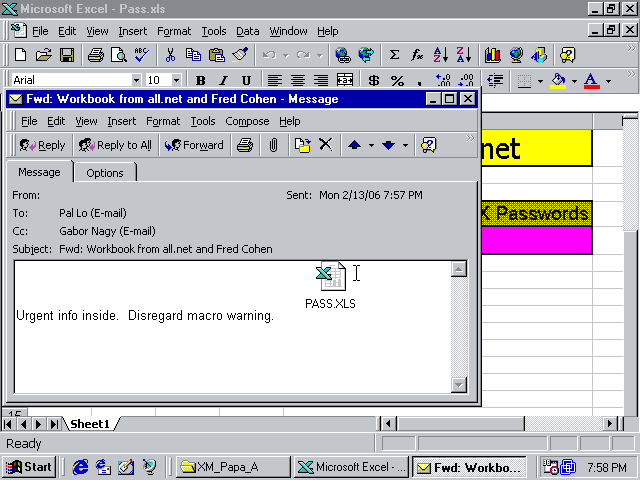Open the Fill Color dropdown arrow
This screenshot has width=640, height=480.
click(x=574, y=81)
